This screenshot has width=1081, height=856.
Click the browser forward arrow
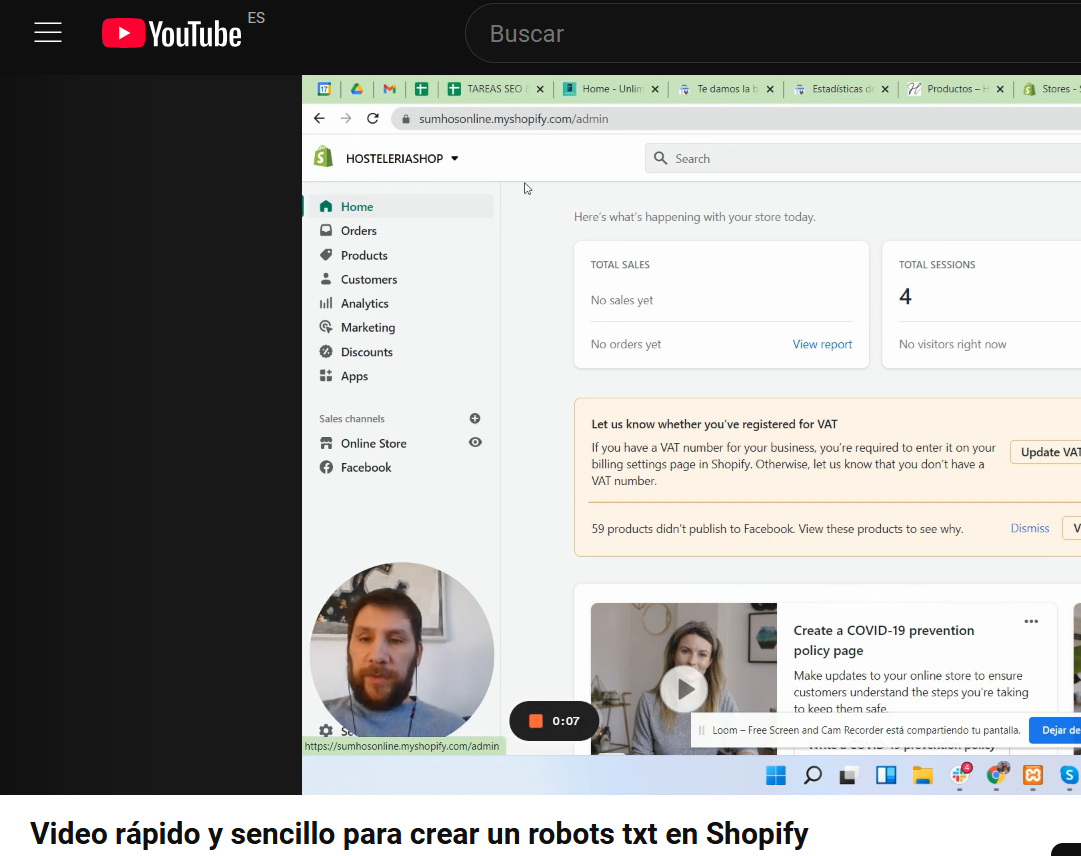click(x=346, y=119)
